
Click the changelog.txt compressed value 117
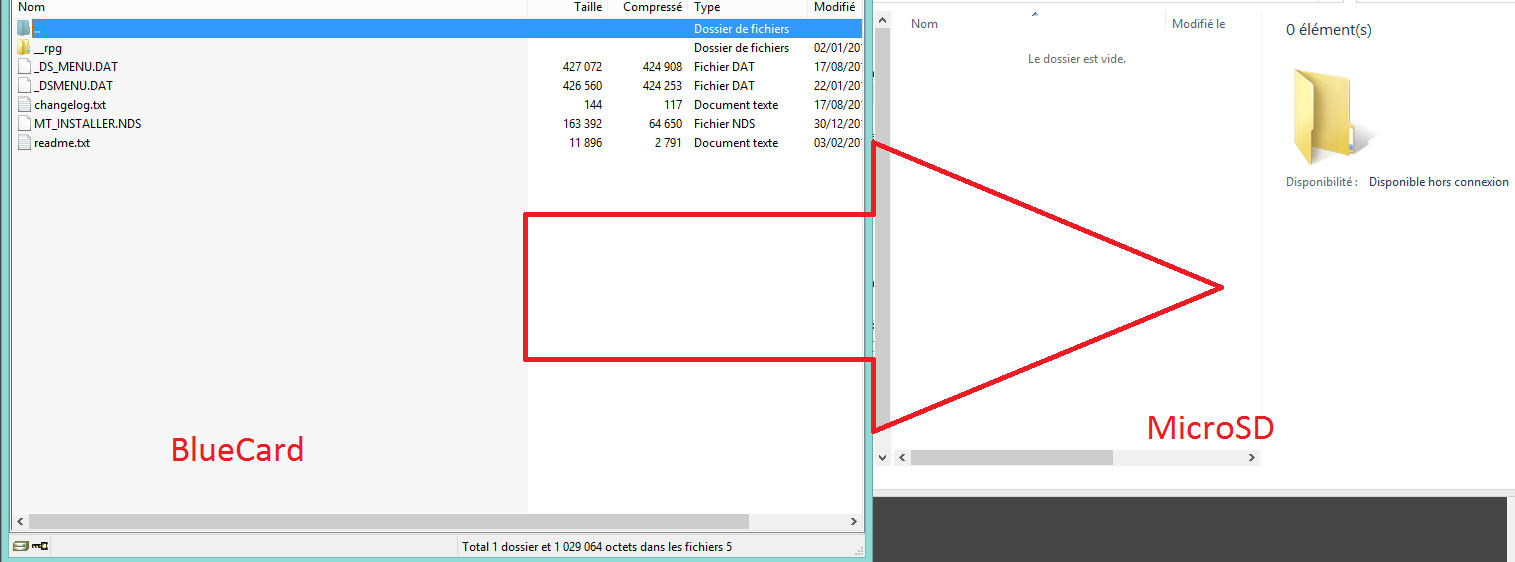click(x=673, y=105)
